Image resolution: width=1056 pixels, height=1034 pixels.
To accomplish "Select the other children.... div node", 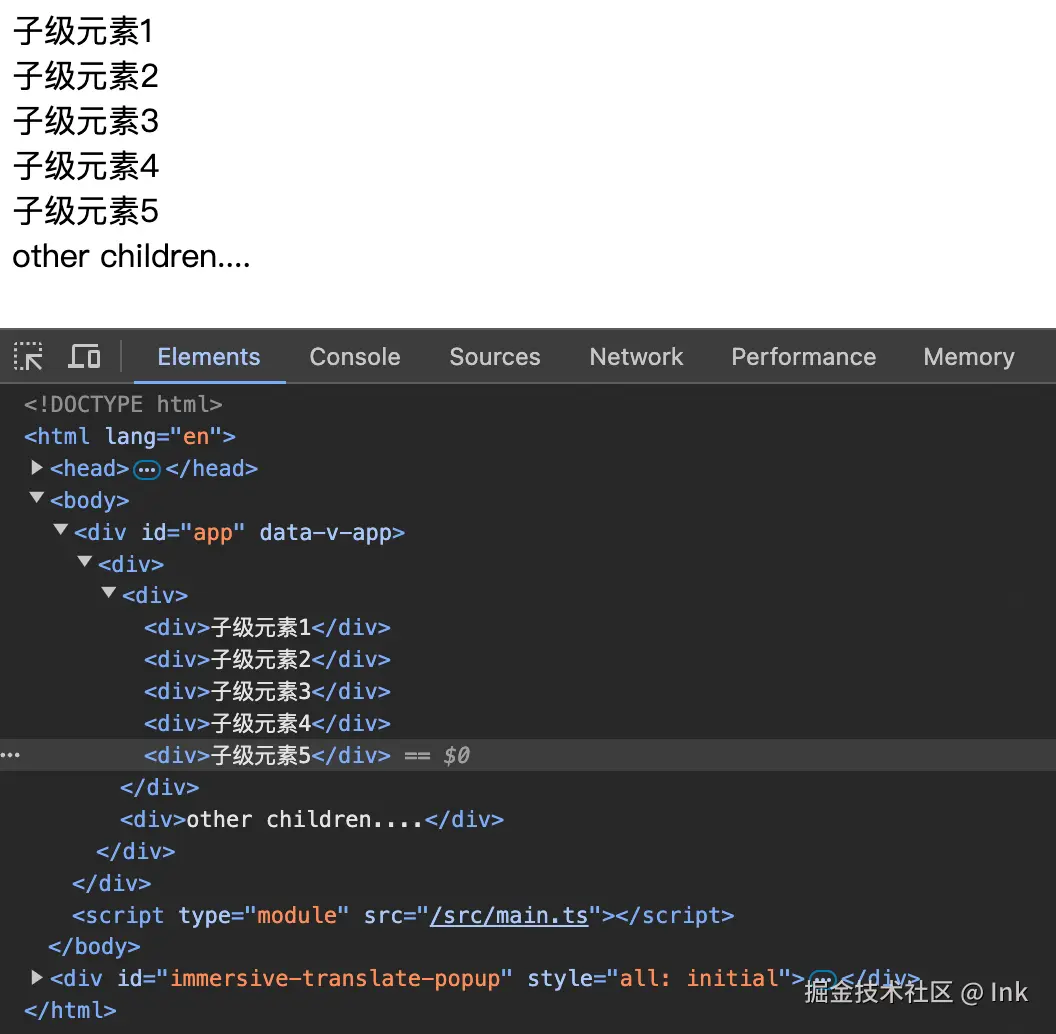I will 312,820.
